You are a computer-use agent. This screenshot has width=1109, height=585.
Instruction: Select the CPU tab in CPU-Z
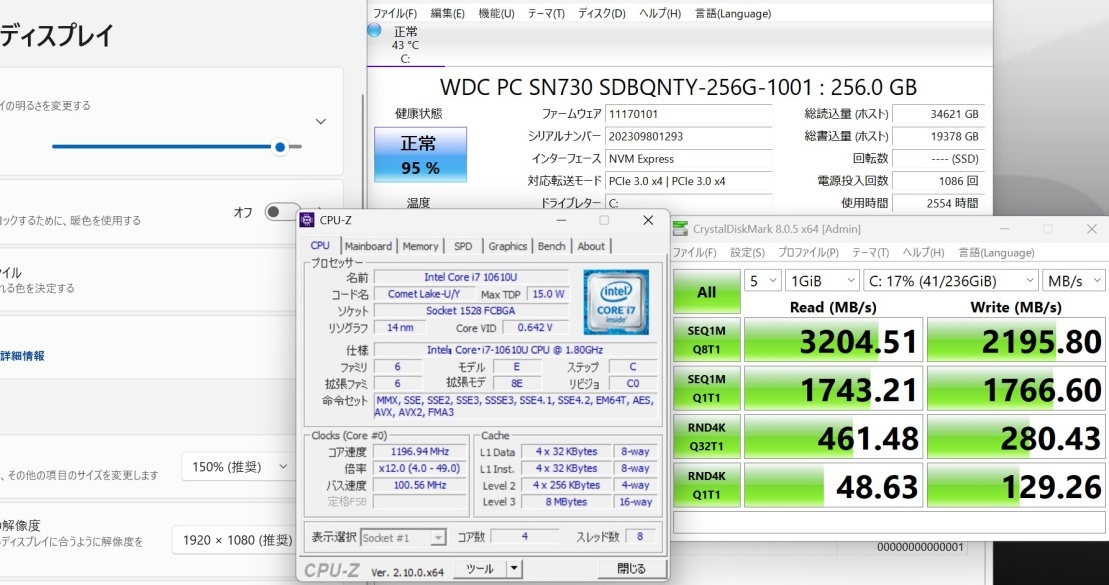[x=320, y=245]
